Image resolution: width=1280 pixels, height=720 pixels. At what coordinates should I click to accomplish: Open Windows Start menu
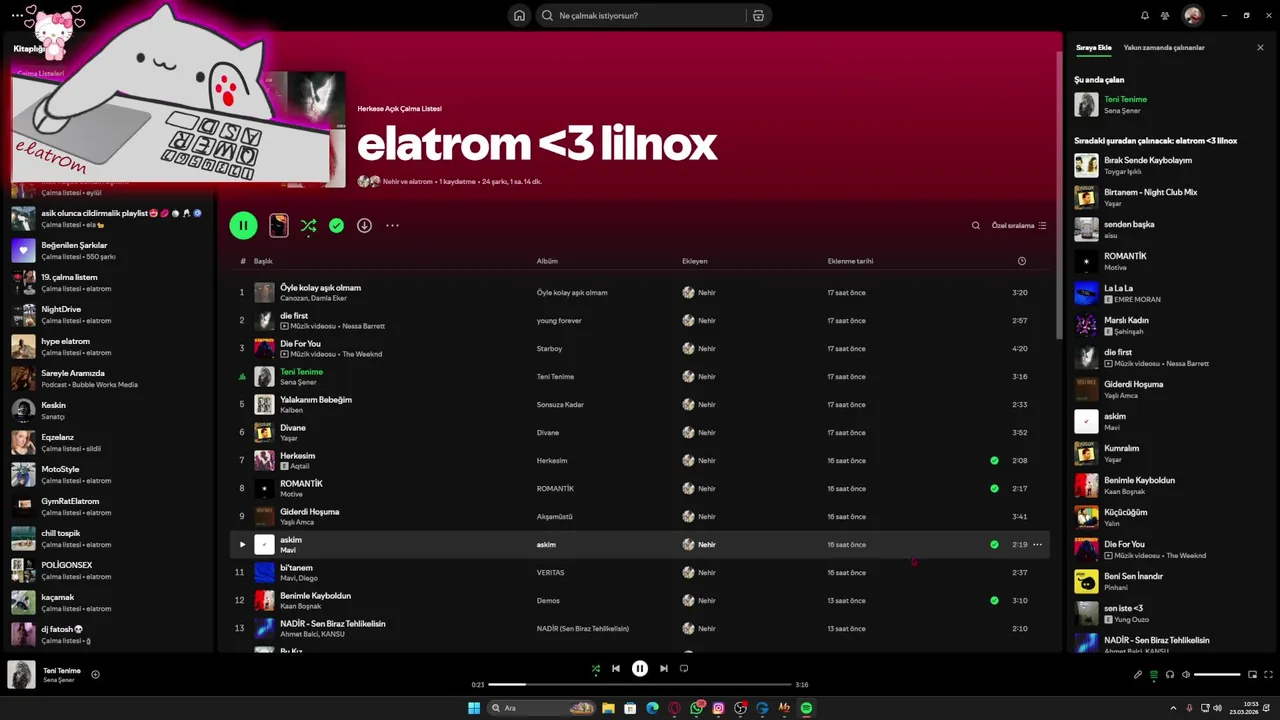[474, 708]
